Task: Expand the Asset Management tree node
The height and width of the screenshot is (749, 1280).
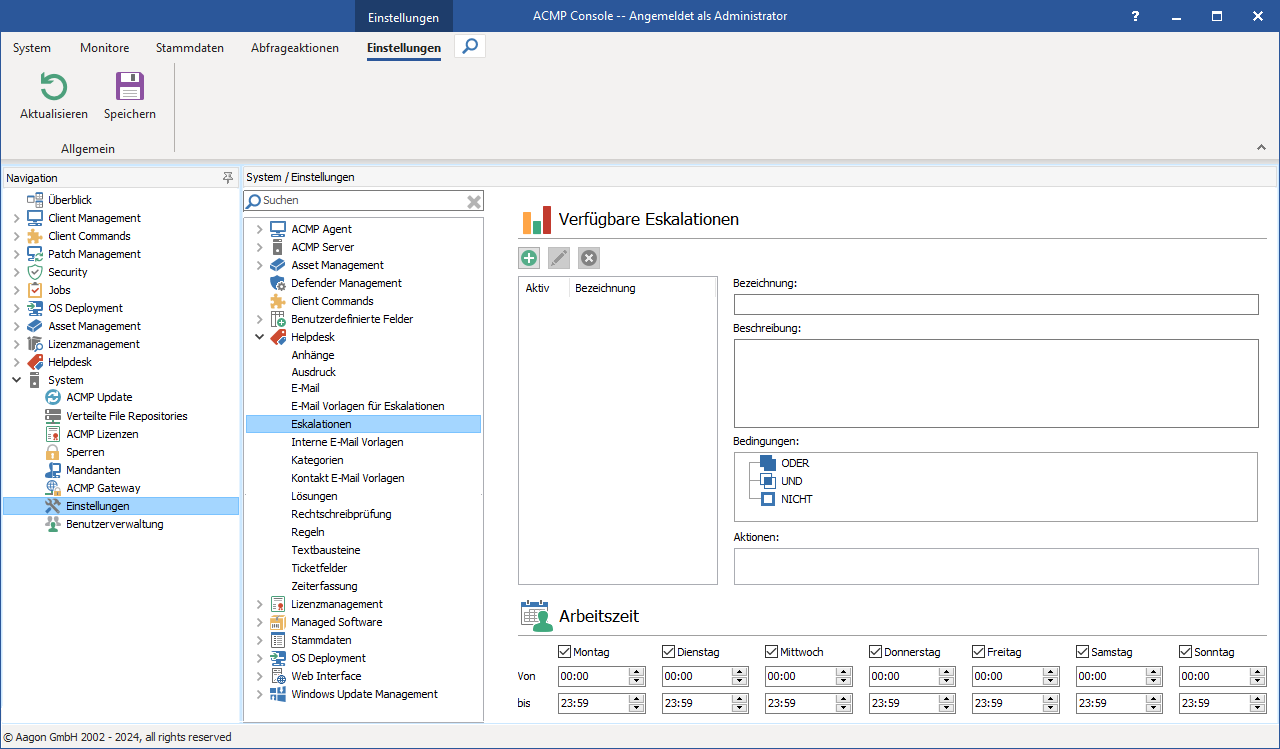Action: point(260,265)
